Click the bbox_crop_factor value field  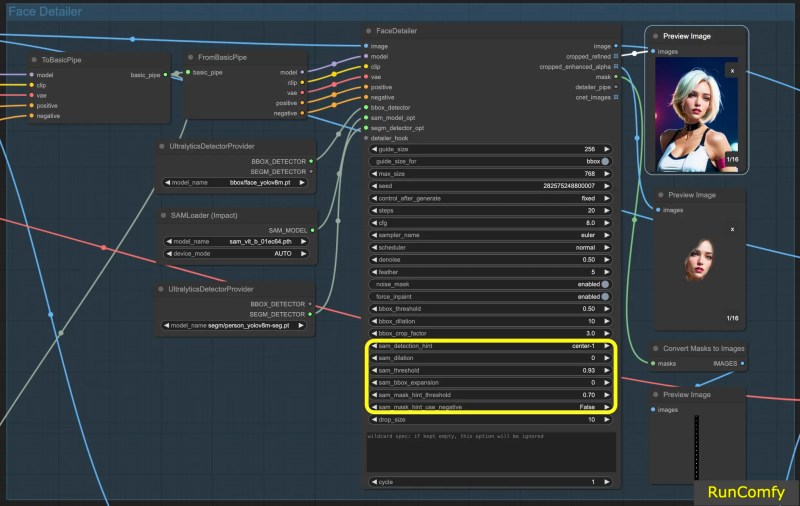tap(490, 334)
